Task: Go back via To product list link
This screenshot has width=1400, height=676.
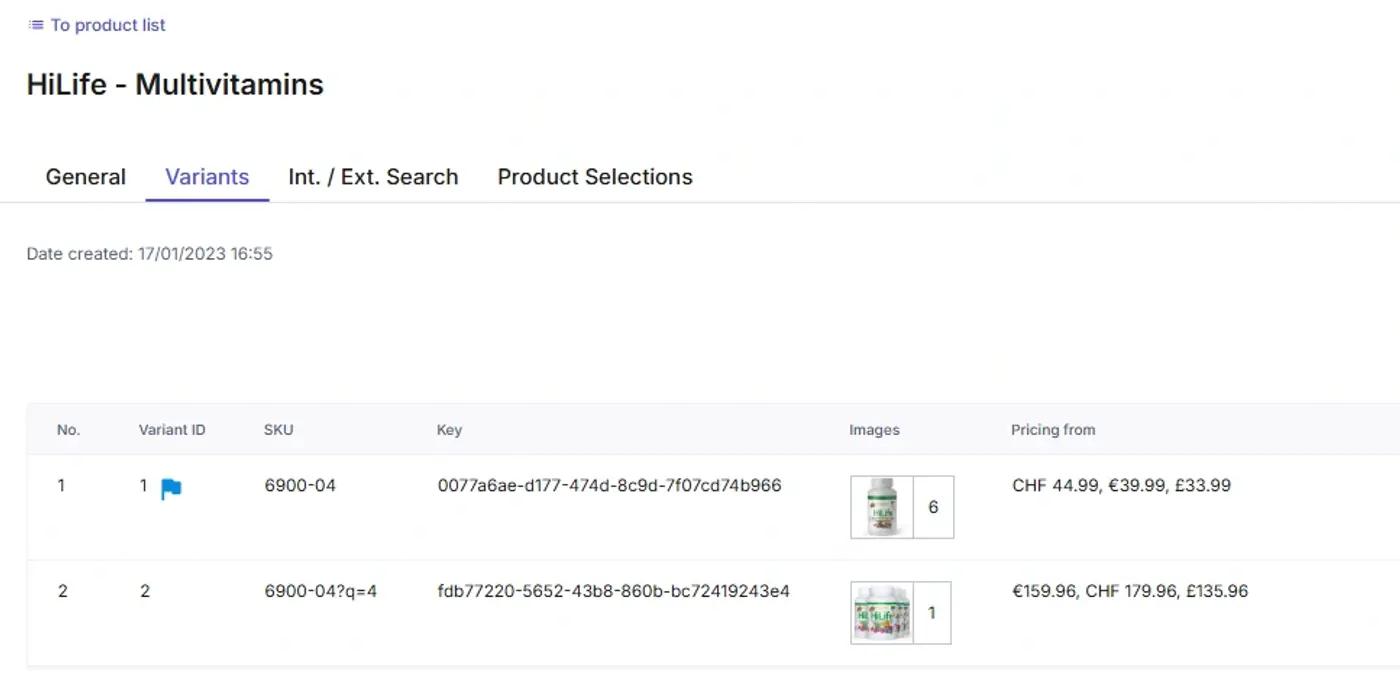Action: (x=108, y=25)
